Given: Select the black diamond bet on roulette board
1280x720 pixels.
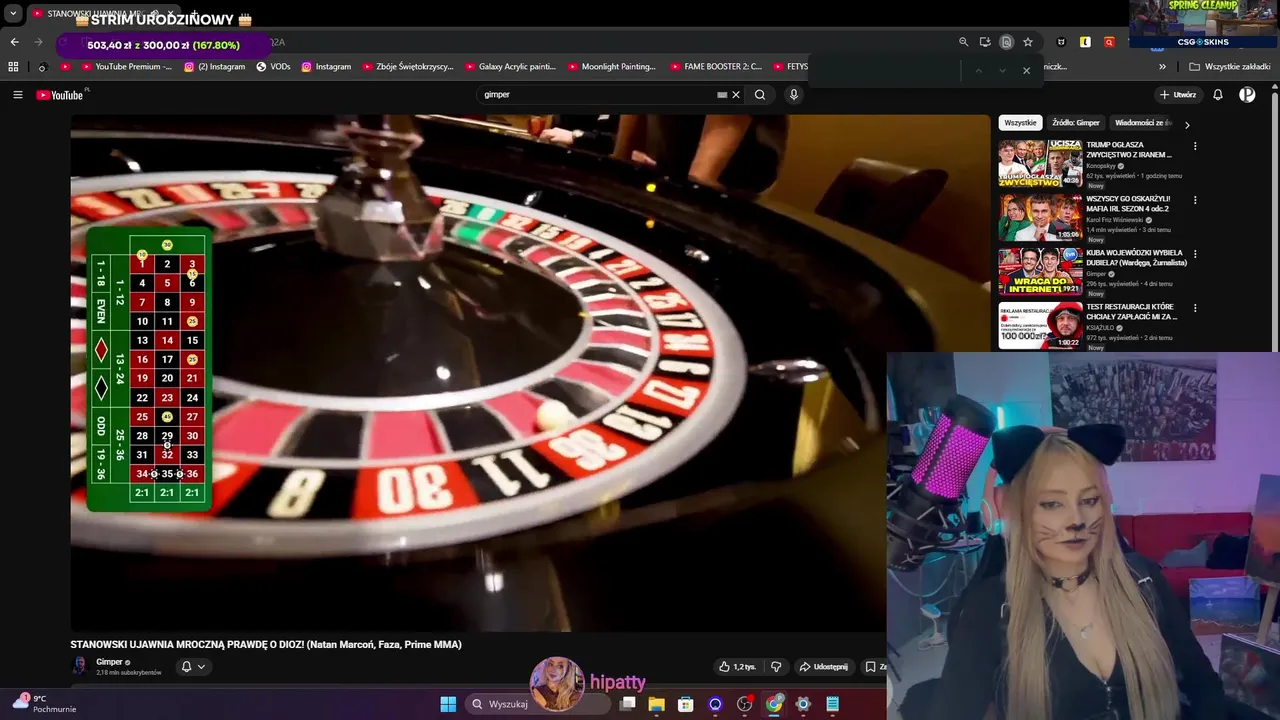Looking at the screenshot, I should 100,388.
